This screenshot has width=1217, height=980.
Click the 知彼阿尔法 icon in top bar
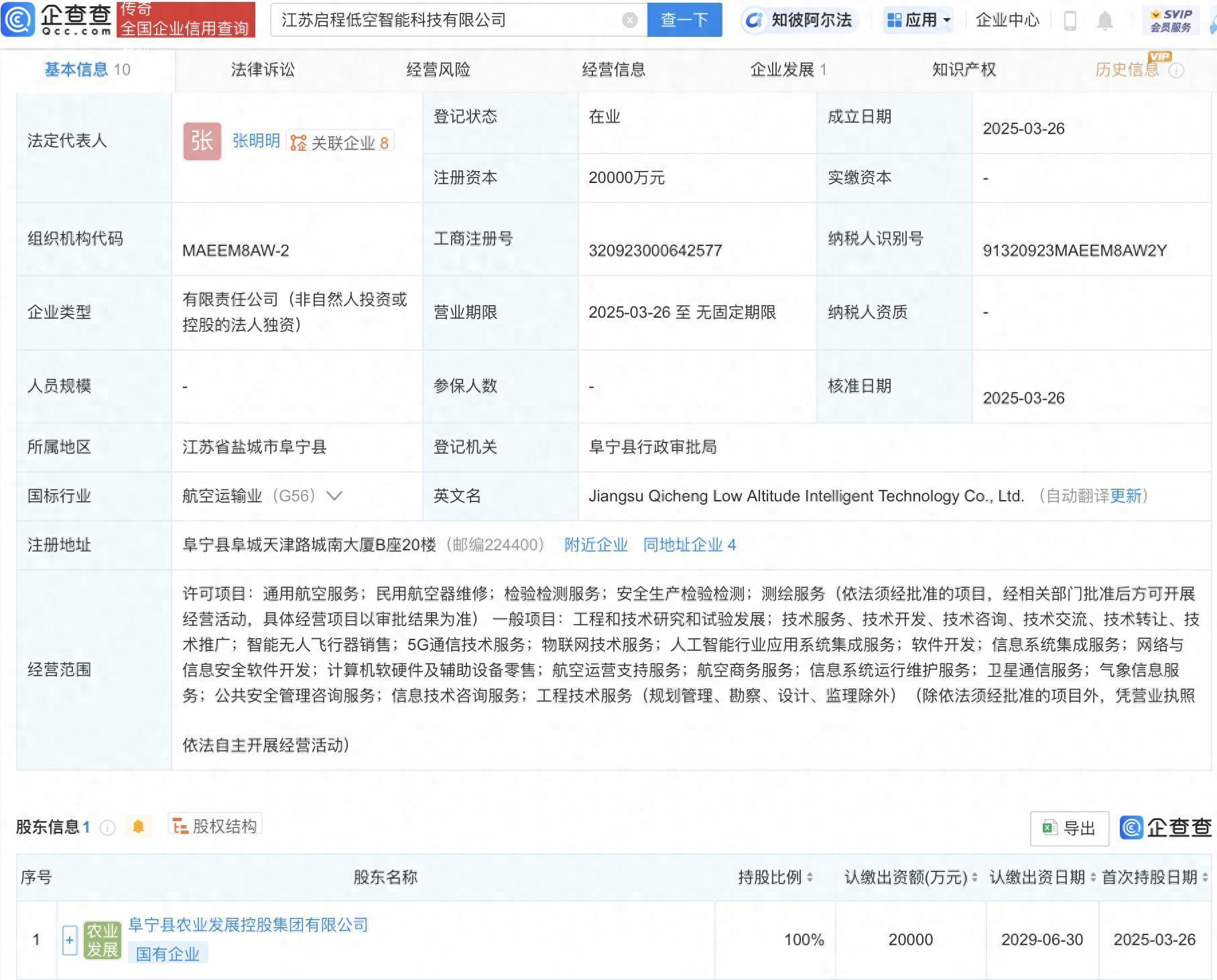coord(755,20)
